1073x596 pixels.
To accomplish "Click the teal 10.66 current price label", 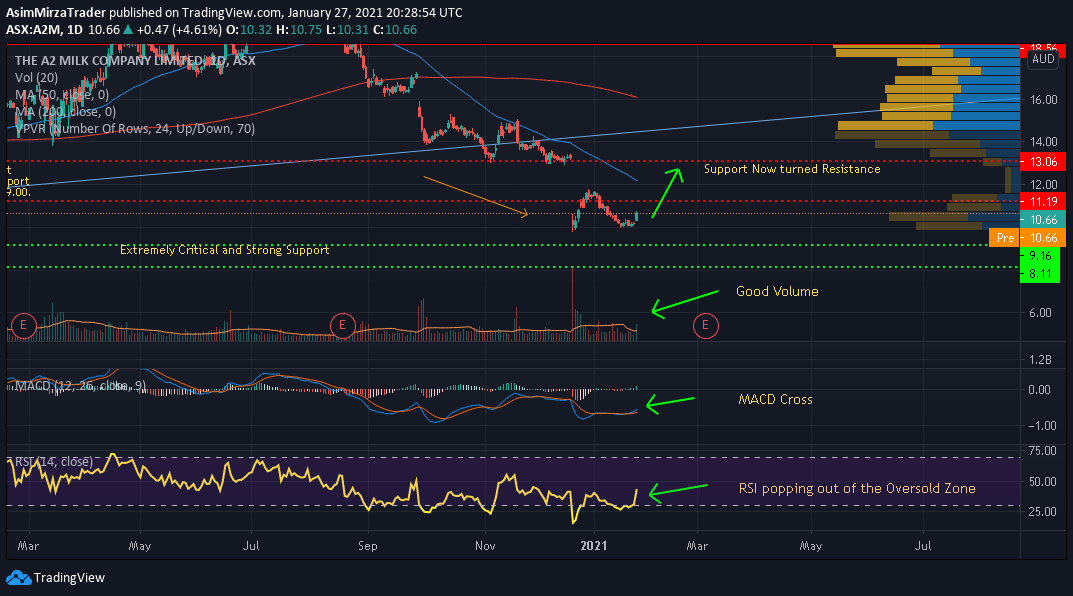I will pyautogui.click(x=1043, y=220).
